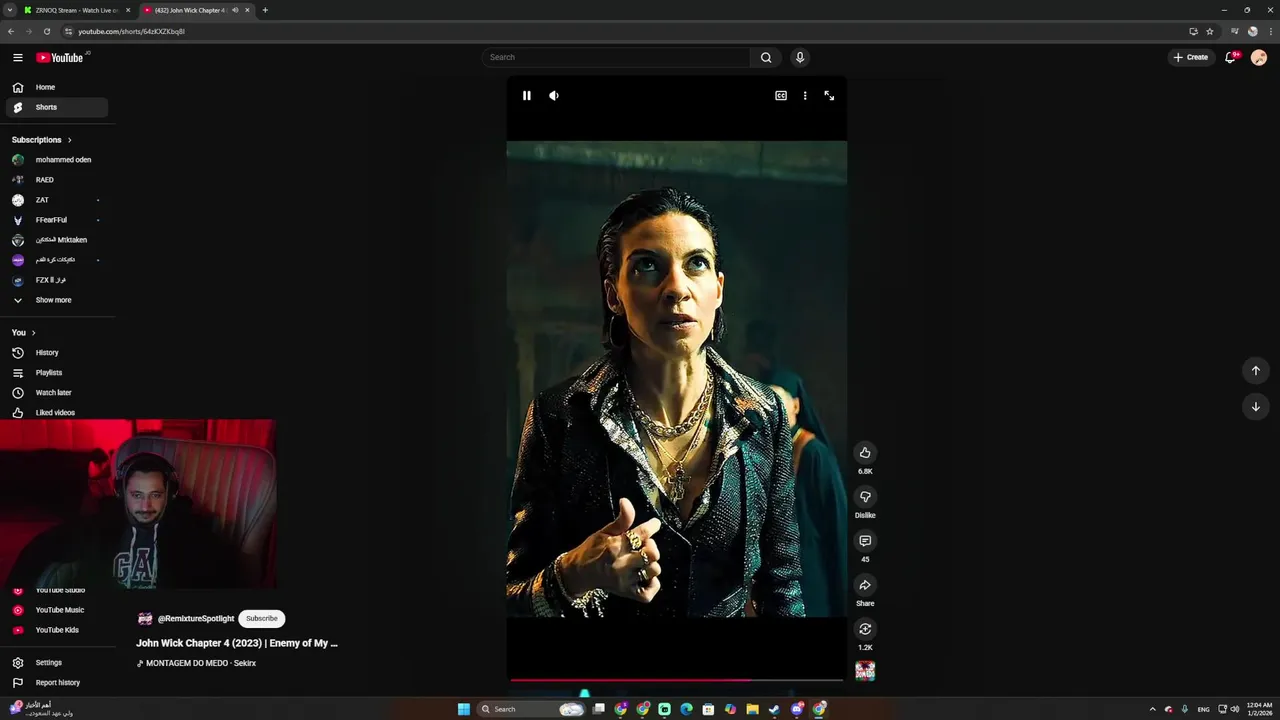Viewport: 1280px width, 720px height.
Task: Open the FFearFFul subscription channel
Action: 57,220
